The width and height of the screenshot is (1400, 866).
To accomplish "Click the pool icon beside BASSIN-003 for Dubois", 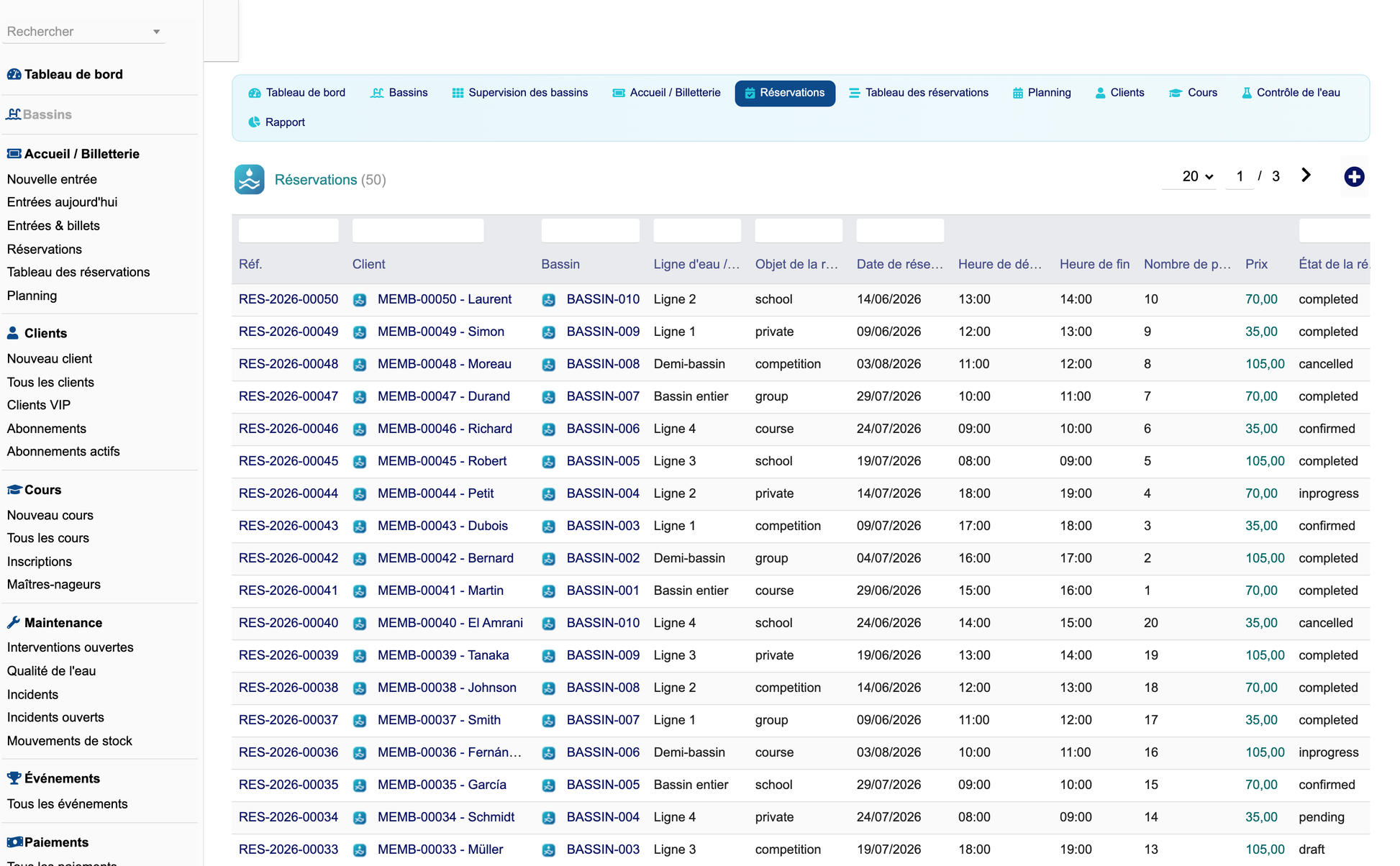I will point(549,527).
